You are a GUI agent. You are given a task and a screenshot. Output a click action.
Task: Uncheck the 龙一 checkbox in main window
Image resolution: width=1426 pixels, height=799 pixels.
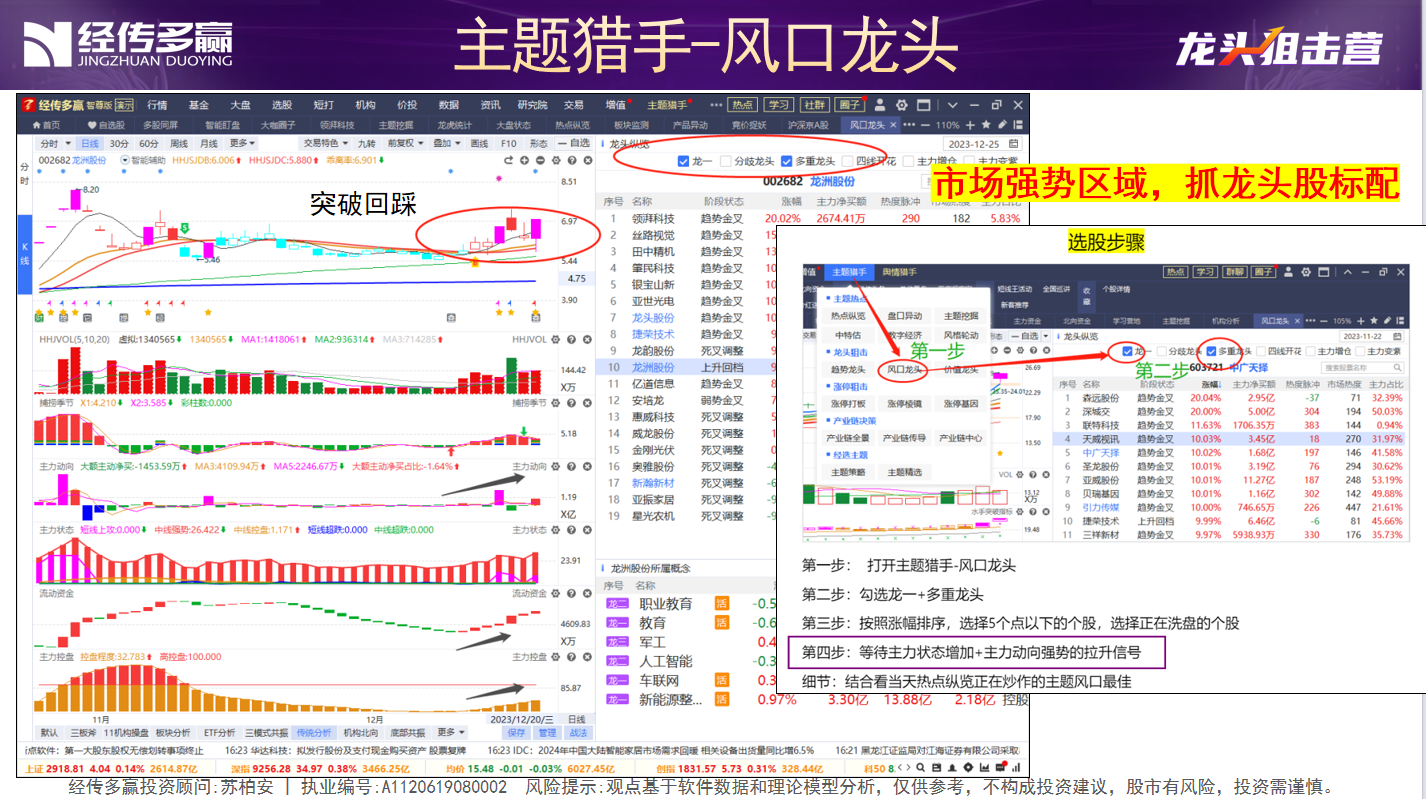coord(683,161)
